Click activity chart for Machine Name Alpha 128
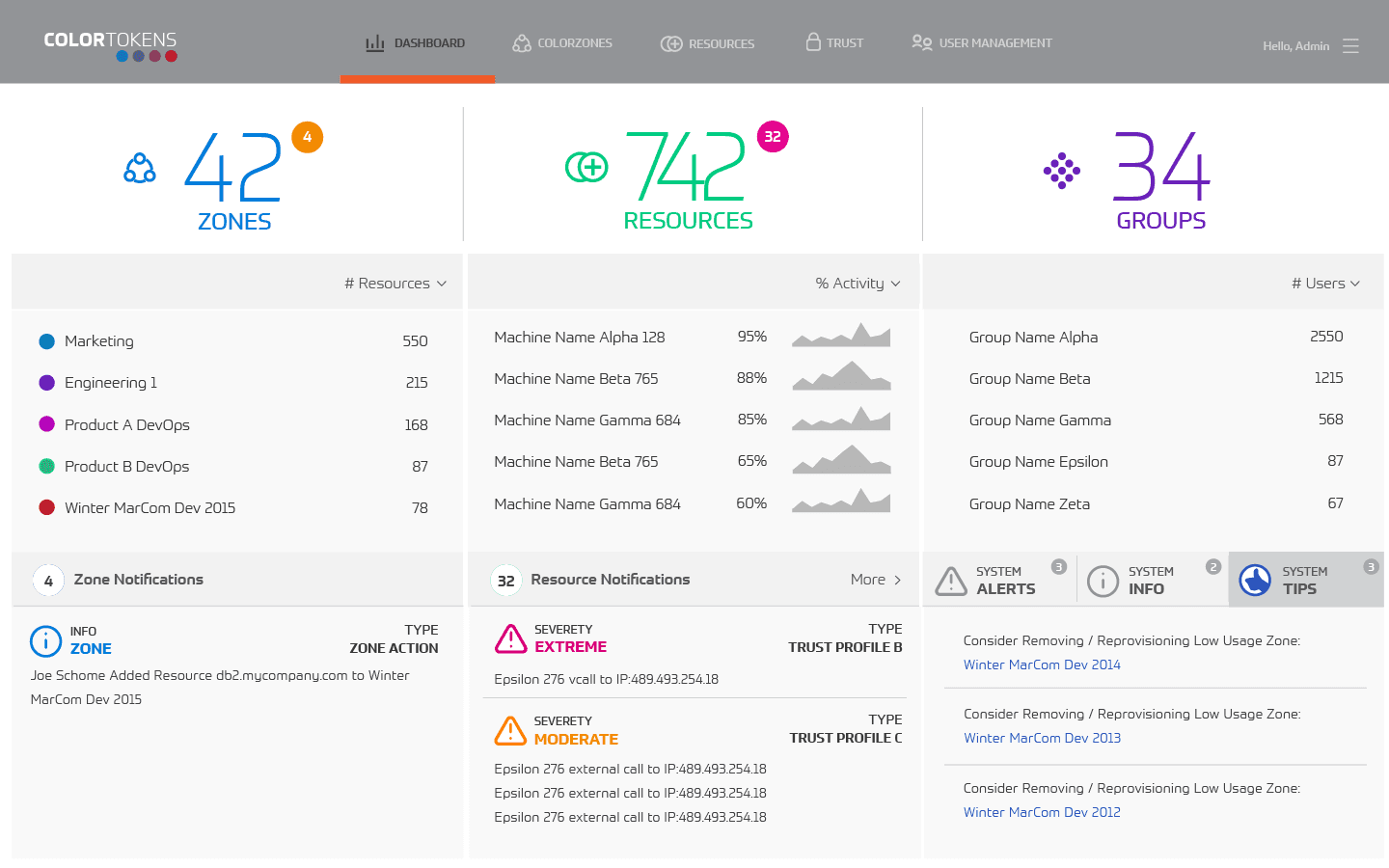The image size is (1389, 868). click(x=841, y=336)
